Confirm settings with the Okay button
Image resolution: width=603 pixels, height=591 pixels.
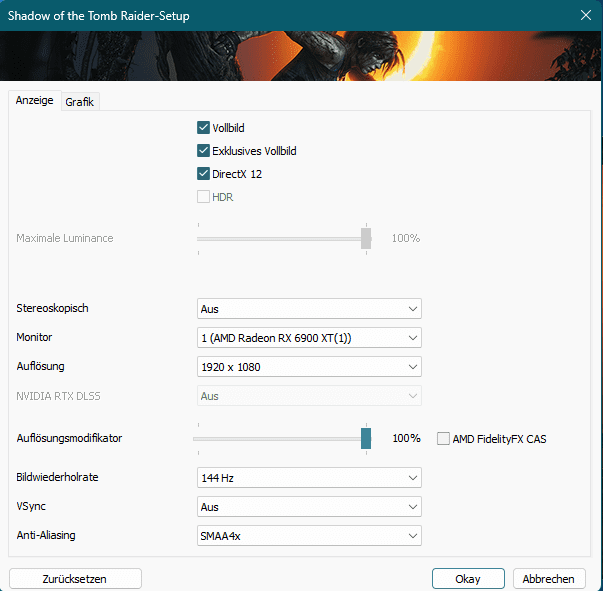467,579
